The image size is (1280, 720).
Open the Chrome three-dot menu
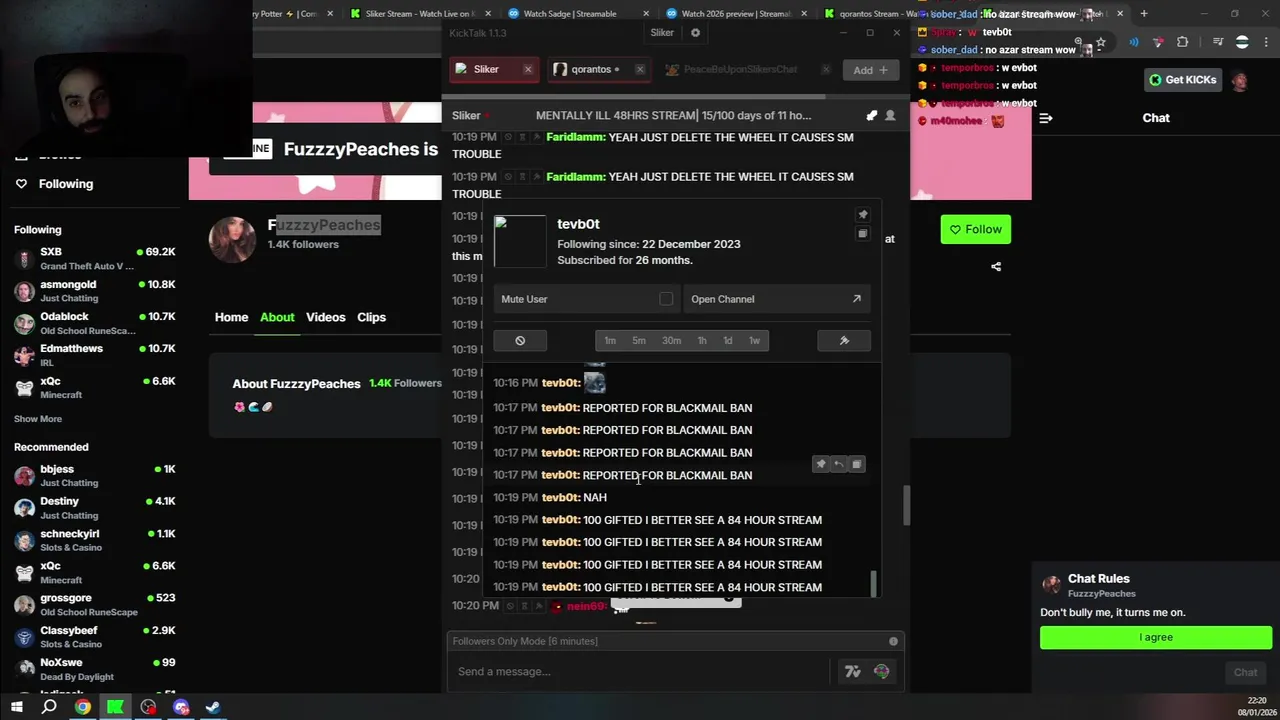(1266, 42)
